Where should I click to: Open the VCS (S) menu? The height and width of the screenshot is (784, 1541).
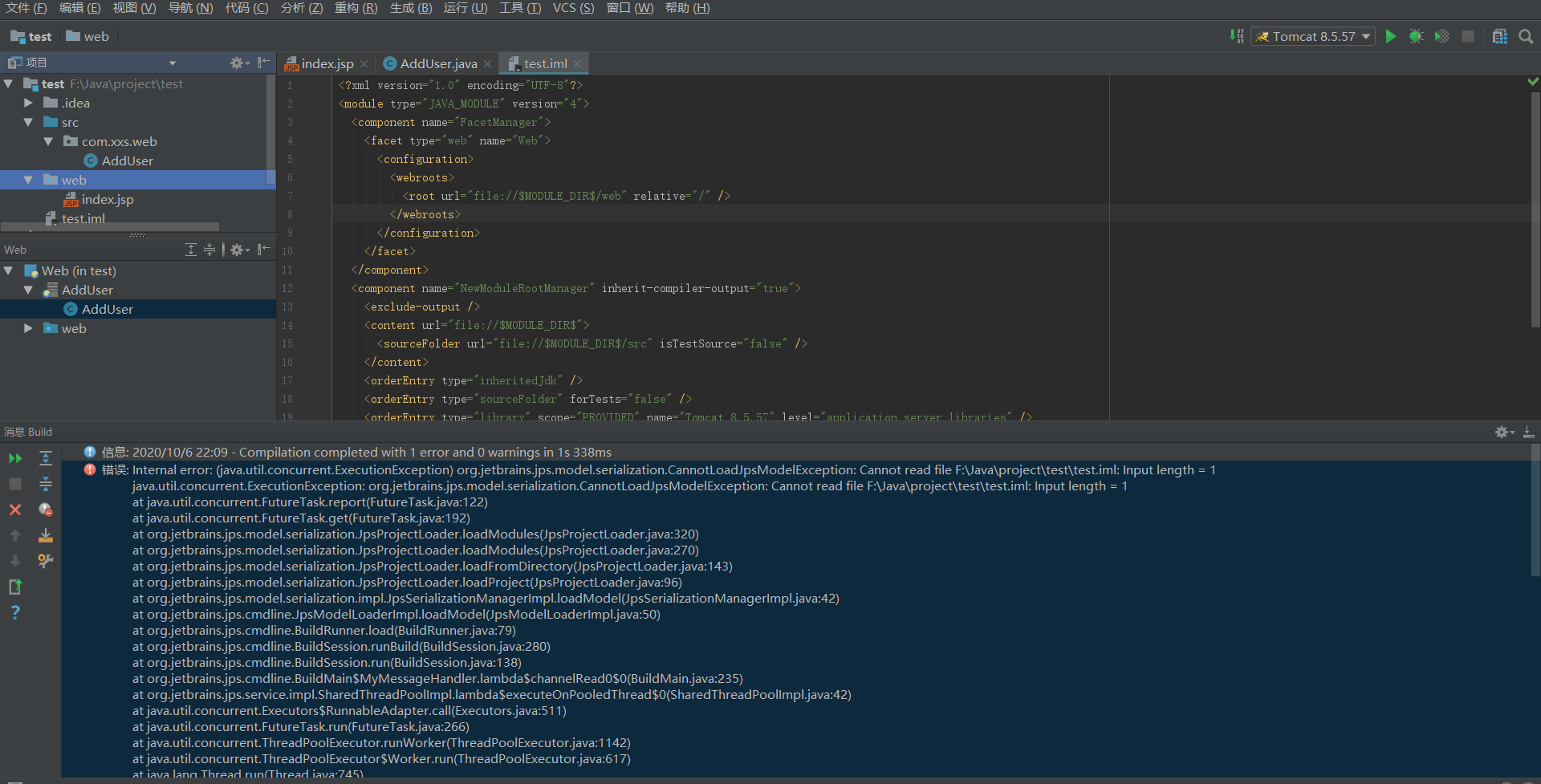coord(573,8)
